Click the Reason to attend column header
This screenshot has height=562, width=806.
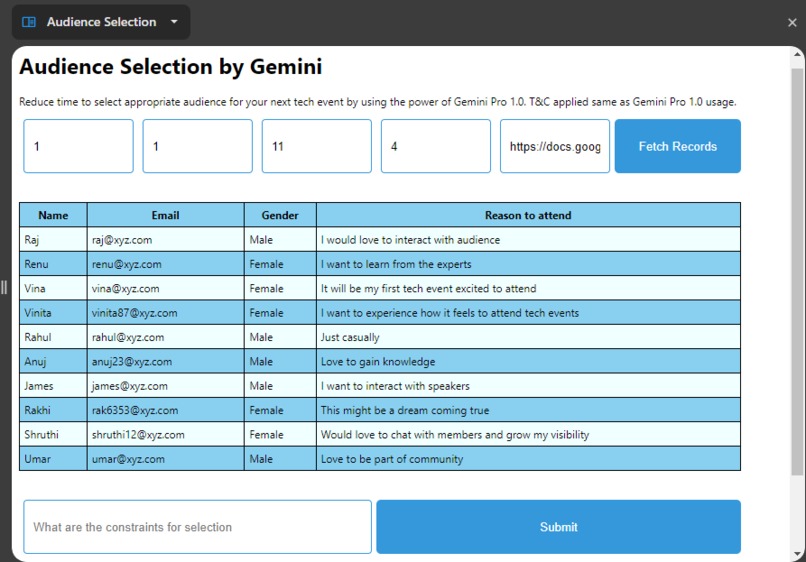(x=528, y=215)
